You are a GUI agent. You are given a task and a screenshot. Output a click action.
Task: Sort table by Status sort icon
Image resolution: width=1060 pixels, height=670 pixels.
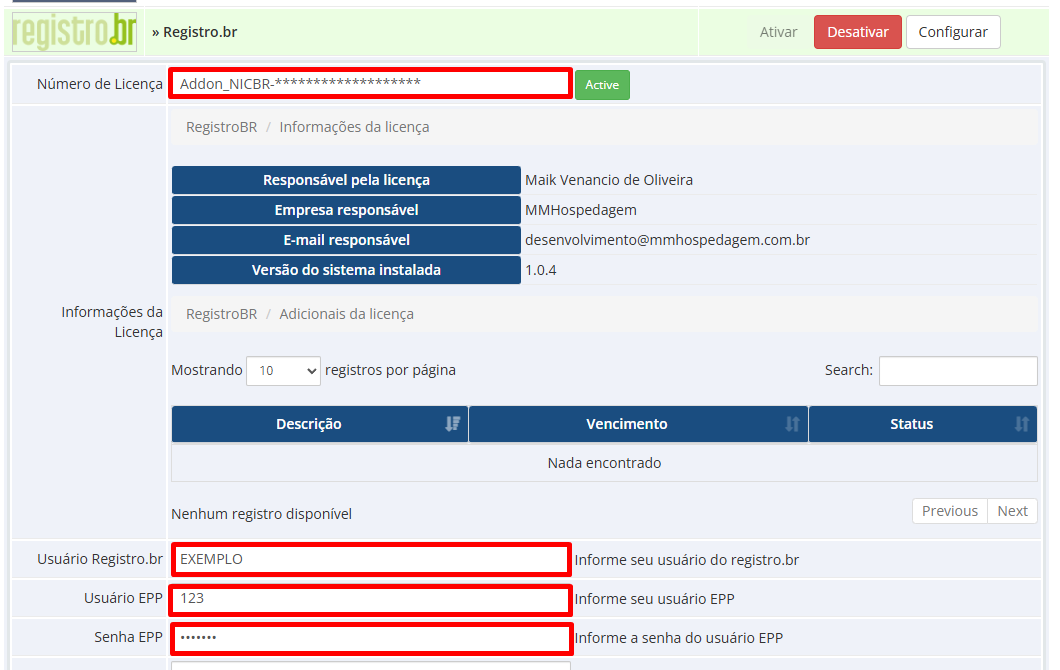[x=1021, y=424]
